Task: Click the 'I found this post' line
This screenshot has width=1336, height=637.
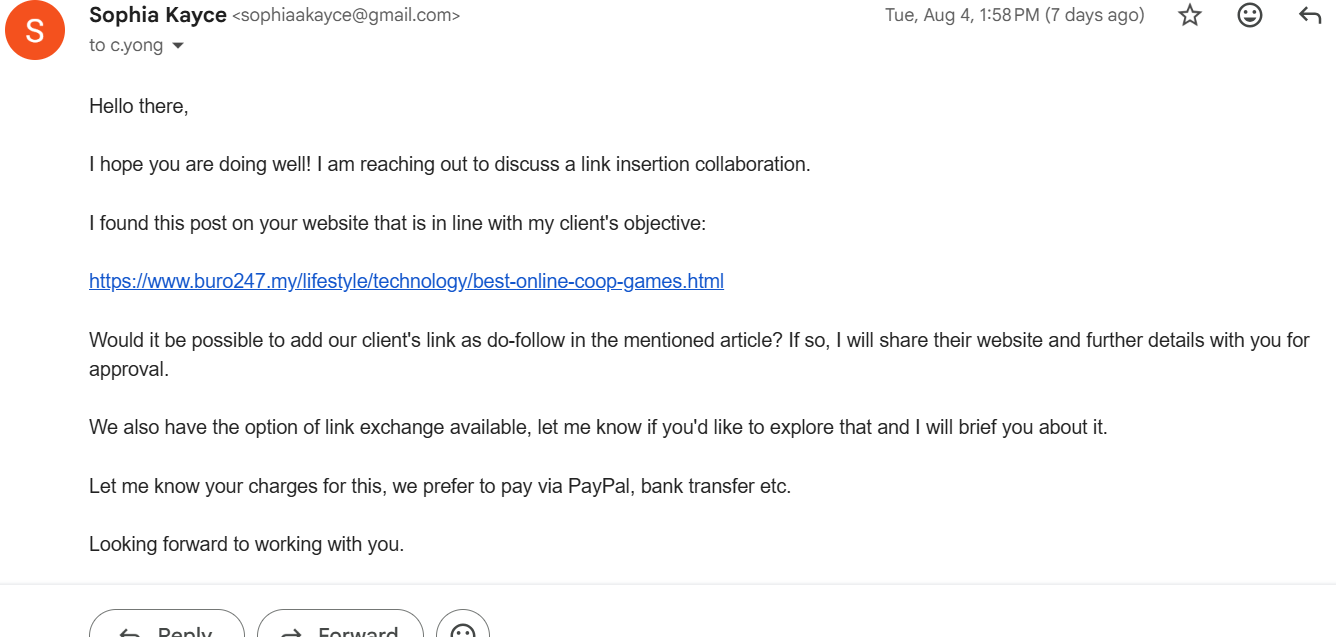Action: pyautogui.click(x=398, y=223)
